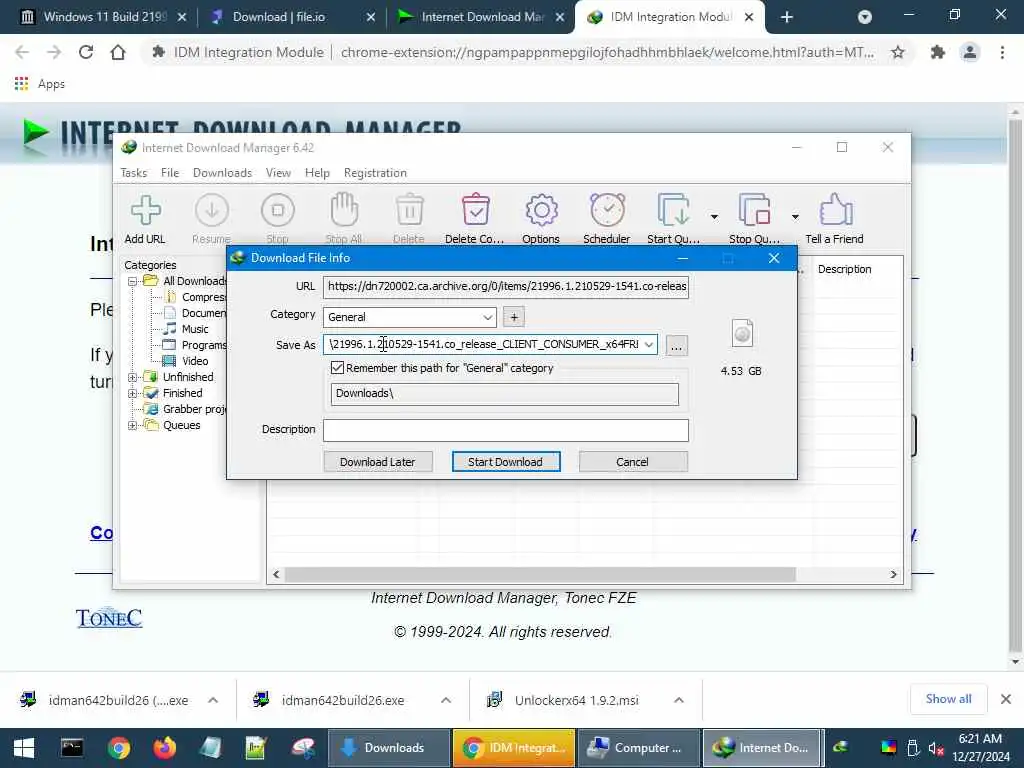Click Cancel in Download File Info
Viewport: 1024px width, 768px height.
coord(633,462)
